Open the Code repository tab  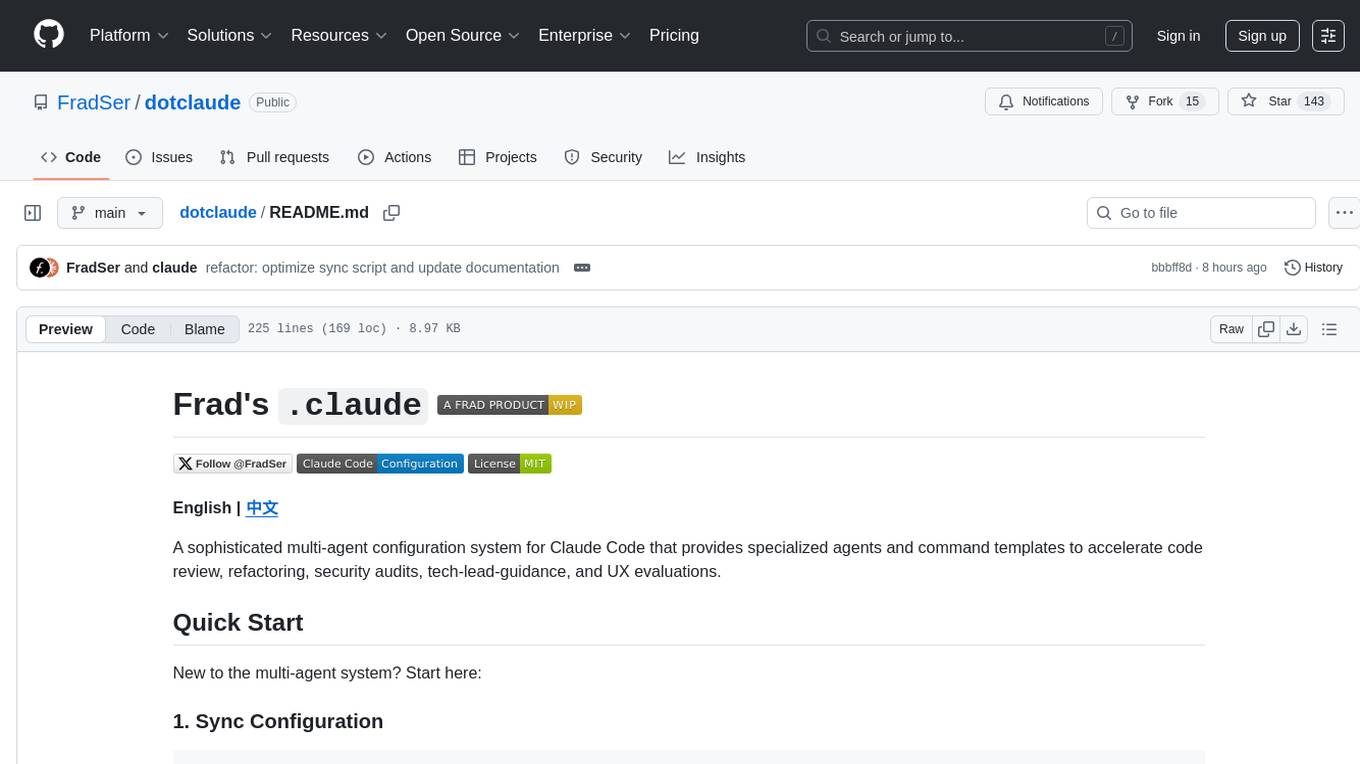click(71, 157)
